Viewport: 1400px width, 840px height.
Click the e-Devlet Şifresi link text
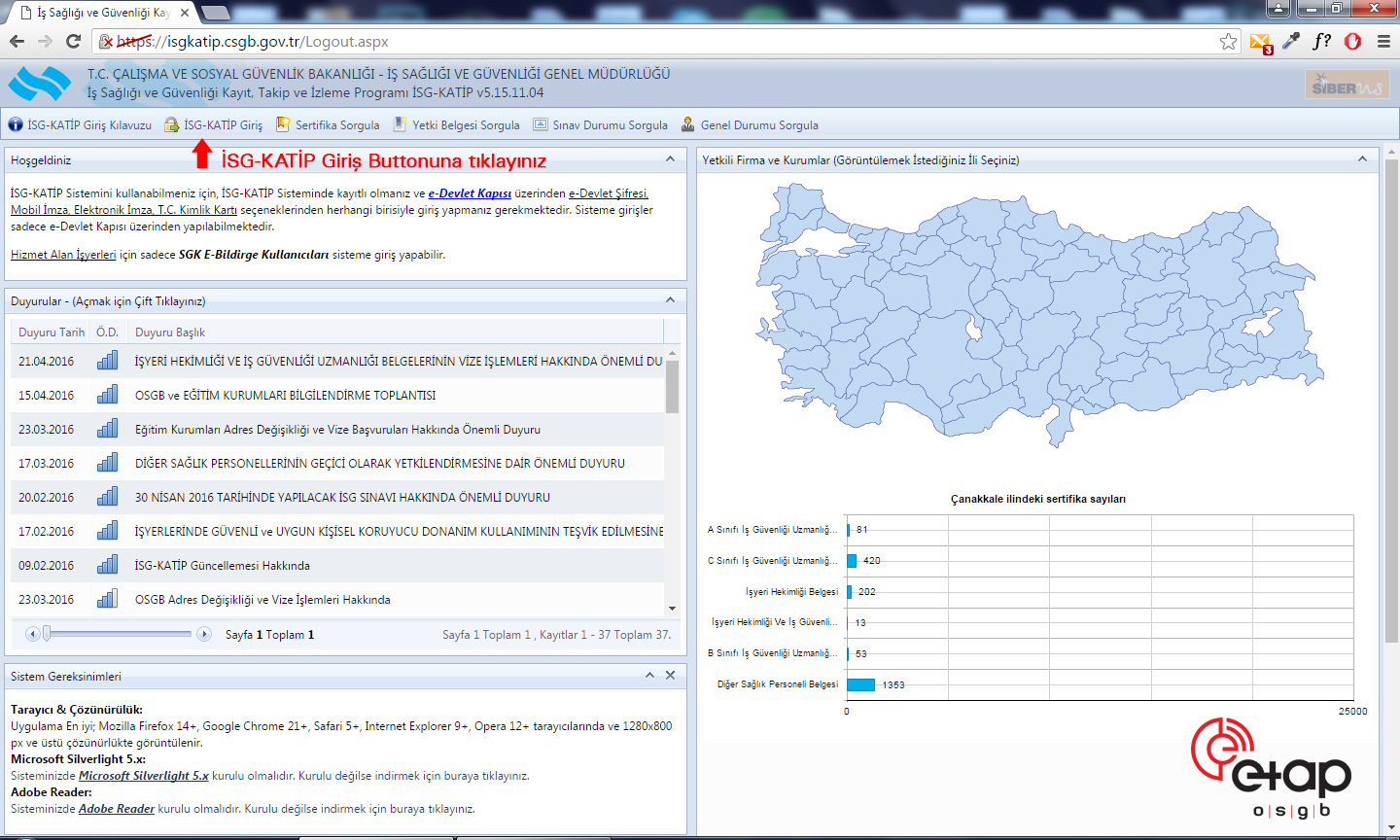[609, 193]
